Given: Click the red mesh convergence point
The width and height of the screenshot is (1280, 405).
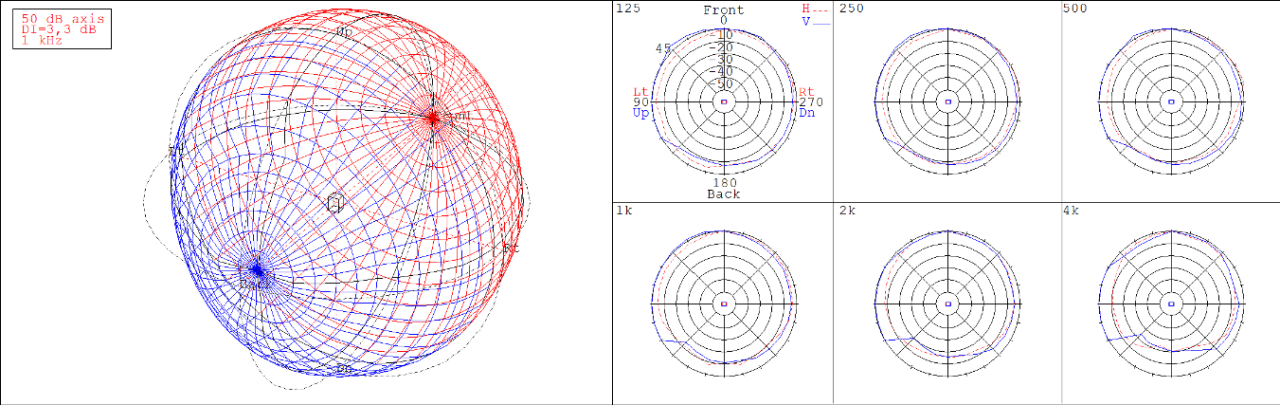Looking at the screenshot, I should [432, 118].
